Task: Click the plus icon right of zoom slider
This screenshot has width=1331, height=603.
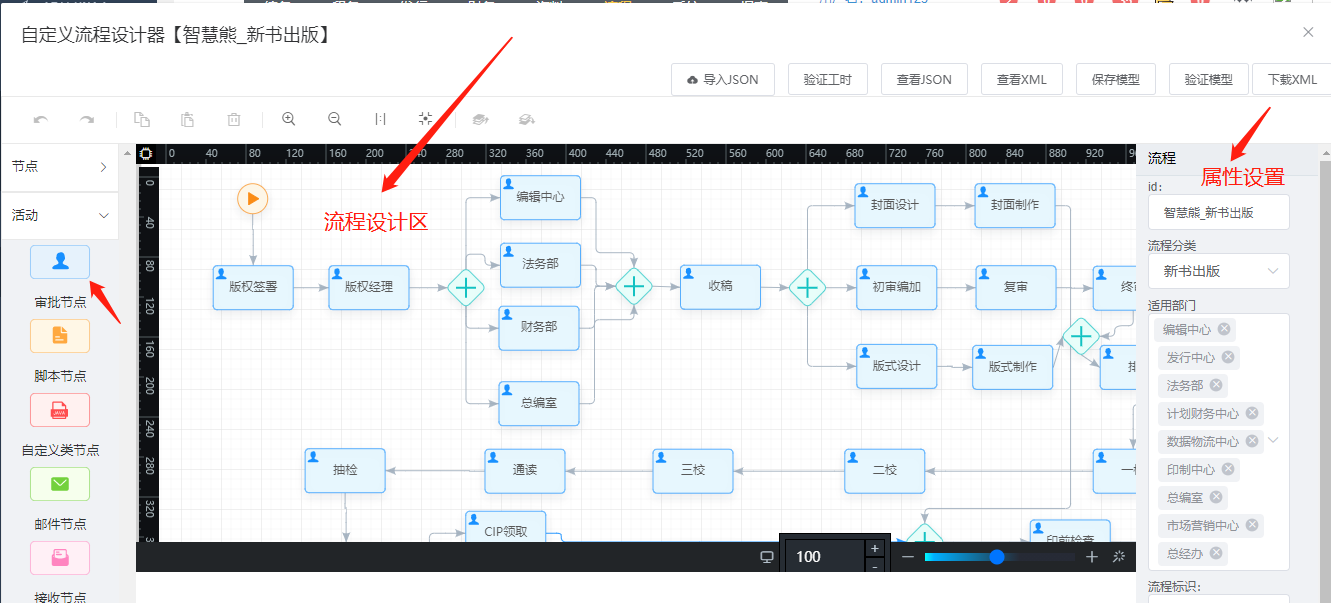Action: tap(1092, 557)
